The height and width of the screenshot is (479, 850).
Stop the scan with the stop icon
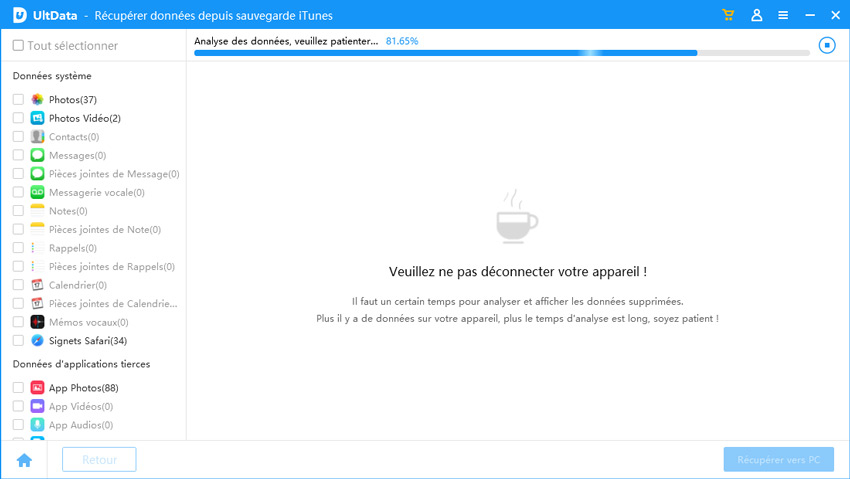point(827,45)
